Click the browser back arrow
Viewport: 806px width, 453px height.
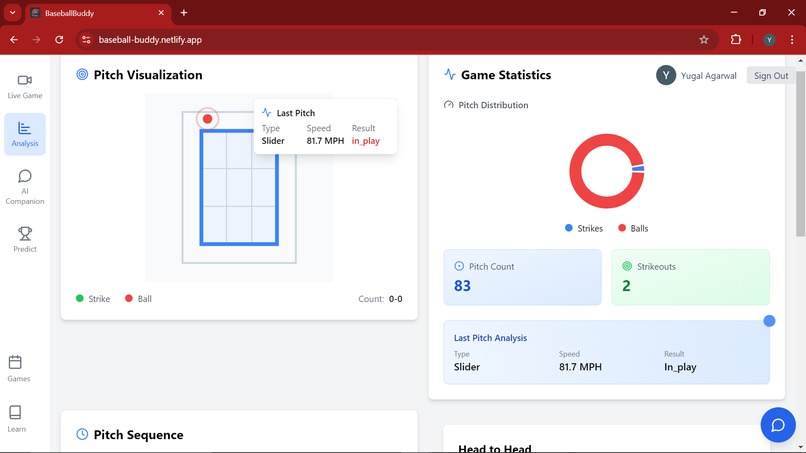click(14, 40)
